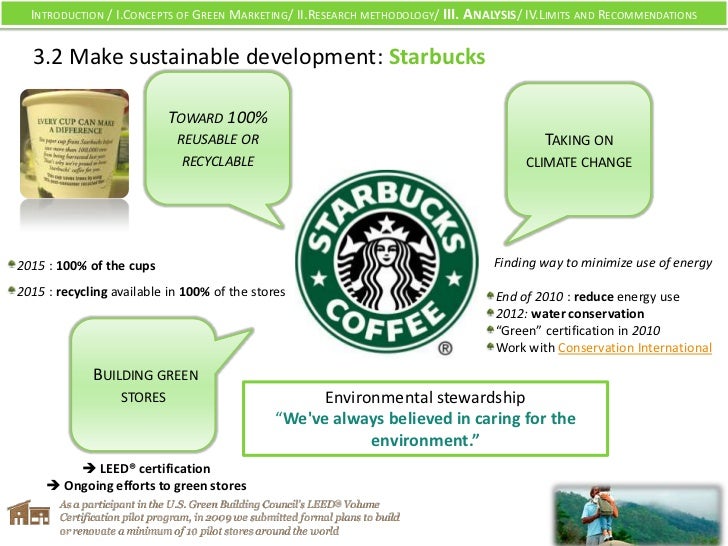Click 'I.Concepts of Green Marketing' header section

(203, 15)
